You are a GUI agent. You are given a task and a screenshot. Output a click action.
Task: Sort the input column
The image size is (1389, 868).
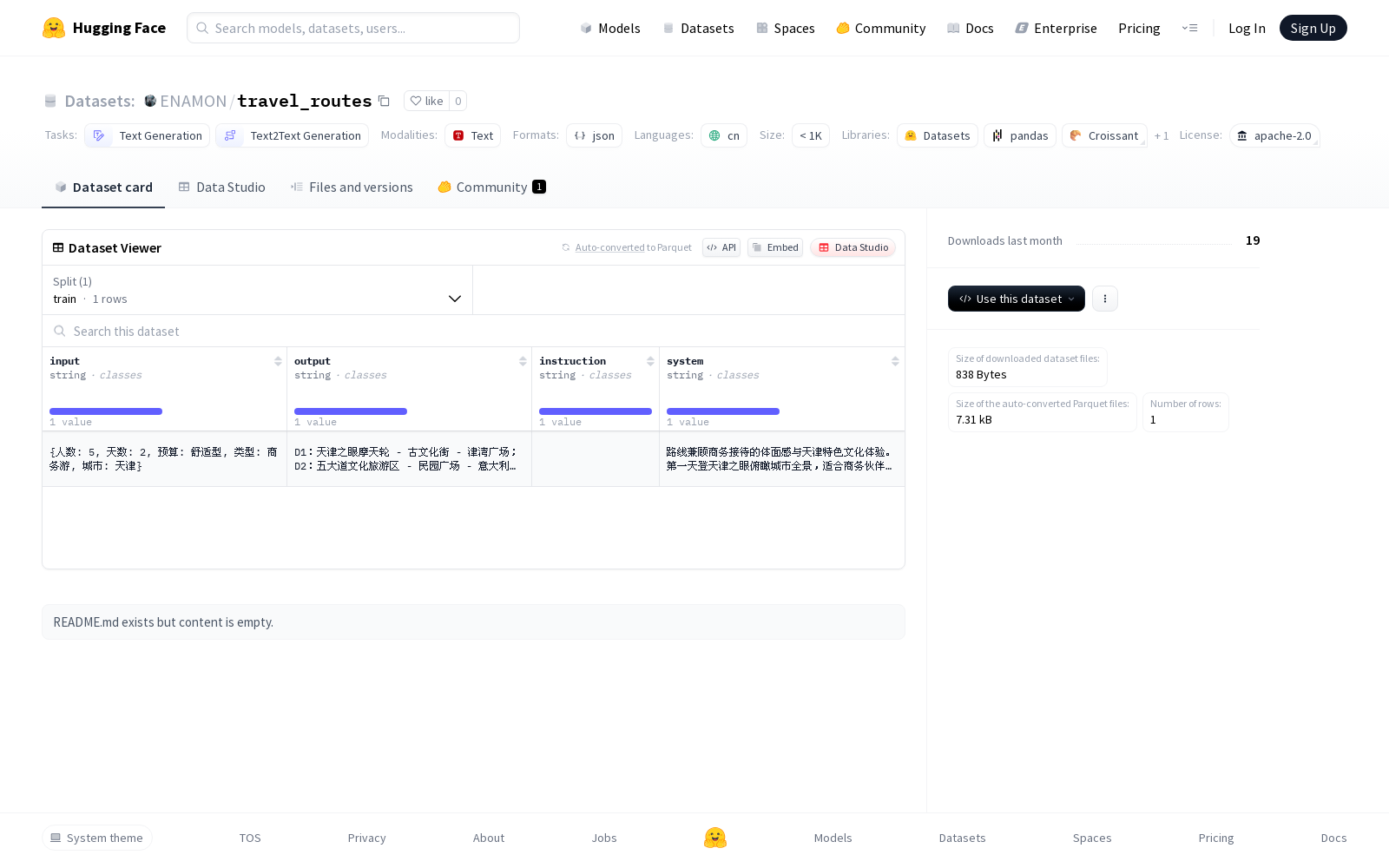[x=278, y=361]
